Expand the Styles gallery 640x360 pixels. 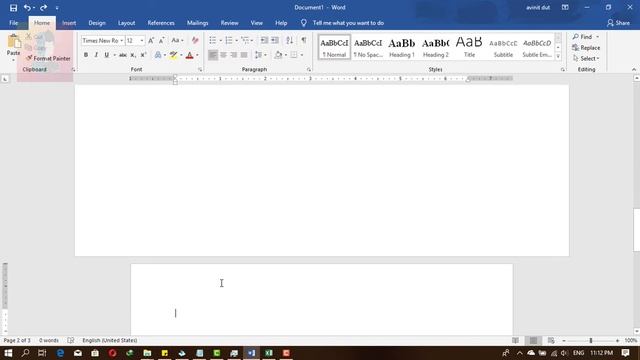(558, 56)
